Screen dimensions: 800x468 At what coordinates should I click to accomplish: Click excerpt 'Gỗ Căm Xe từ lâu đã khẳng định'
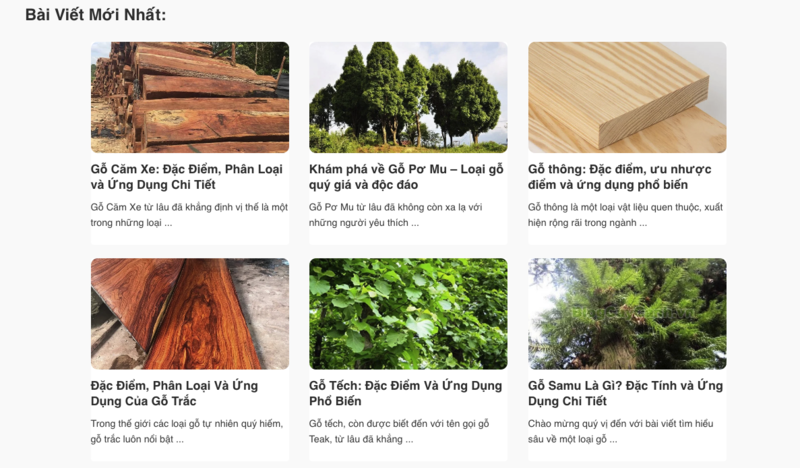(189, 215)
